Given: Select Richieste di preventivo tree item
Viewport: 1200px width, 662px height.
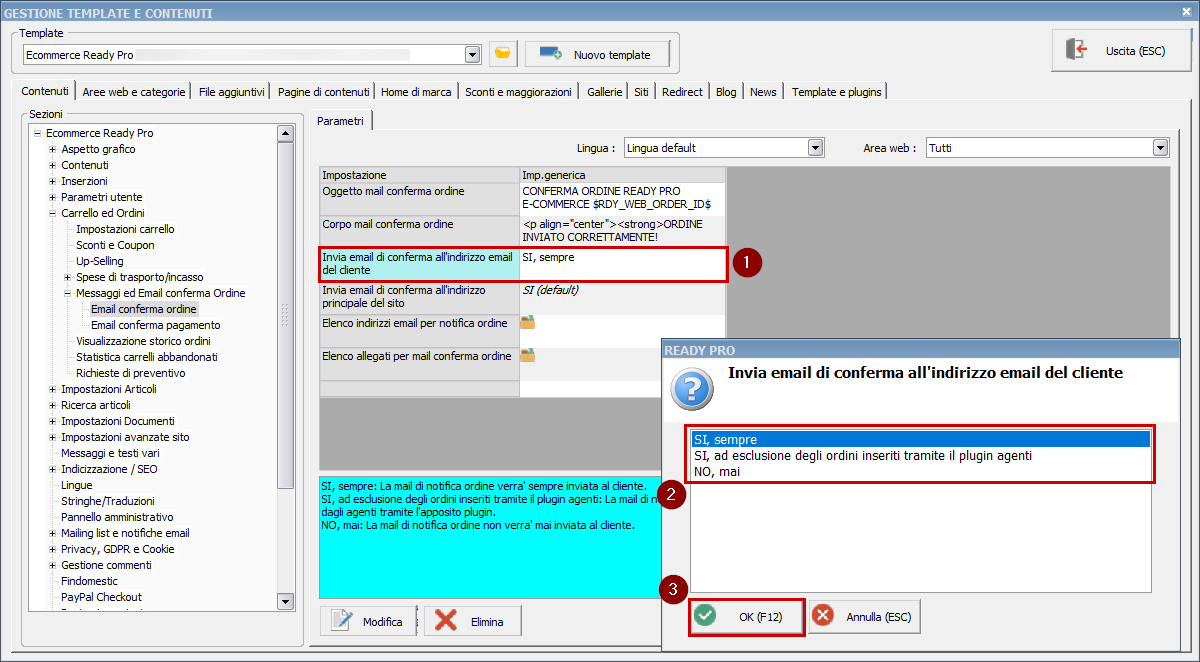Looking at the screenshot, I should coord(130,373).
